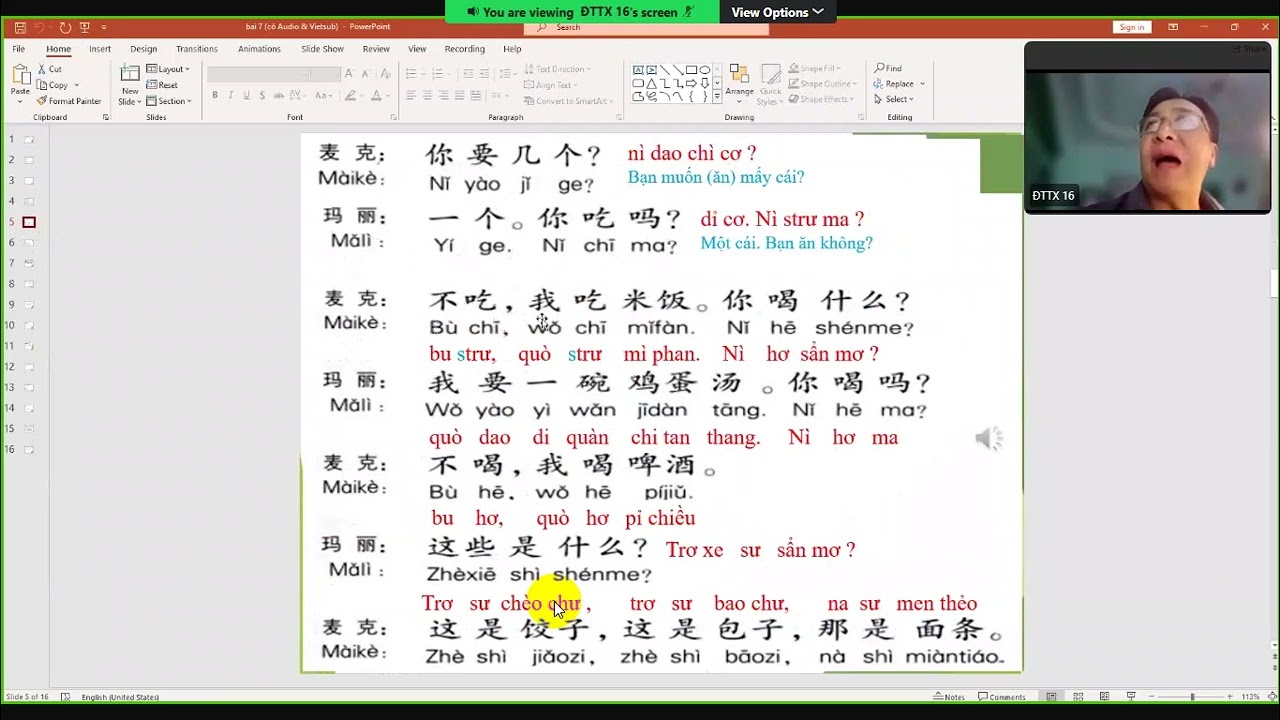Activate the Format Painter
Screen dimensions: 1280x720
69,101
